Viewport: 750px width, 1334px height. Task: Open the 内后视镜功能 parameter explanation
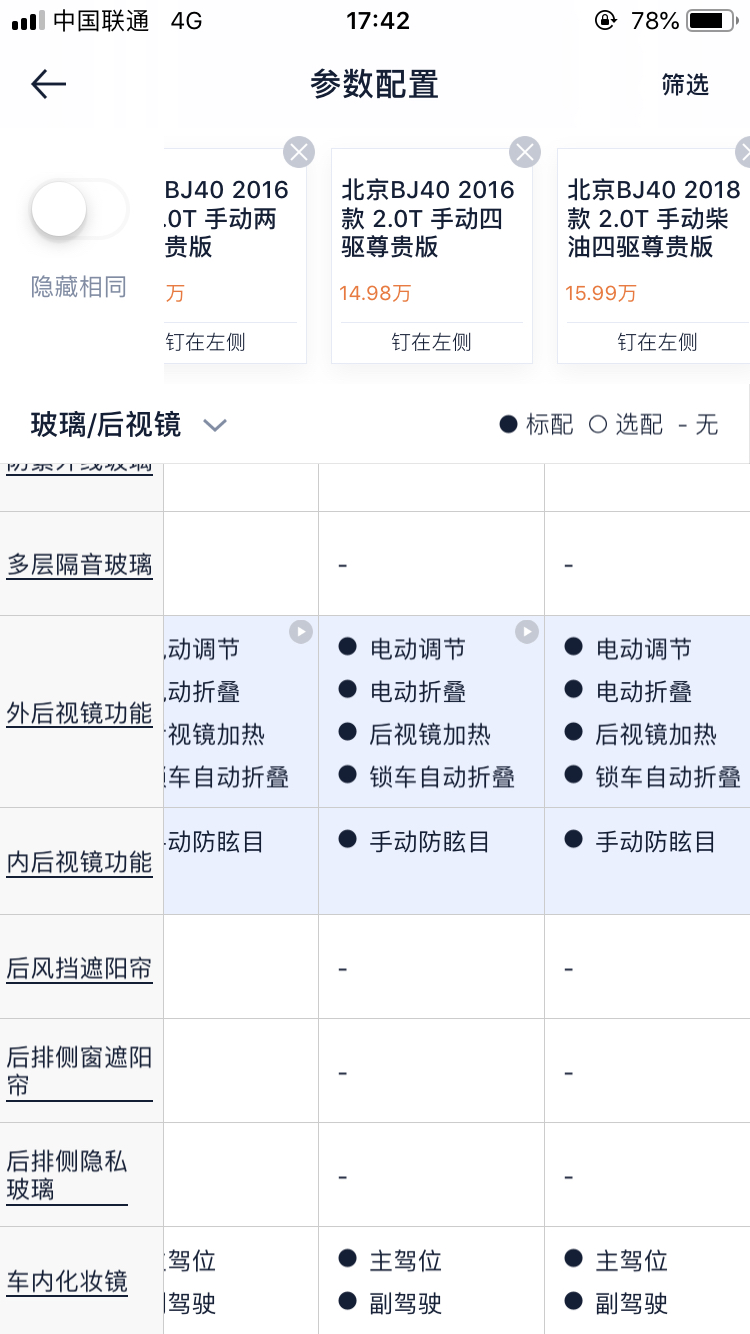(x=80, y=862)
